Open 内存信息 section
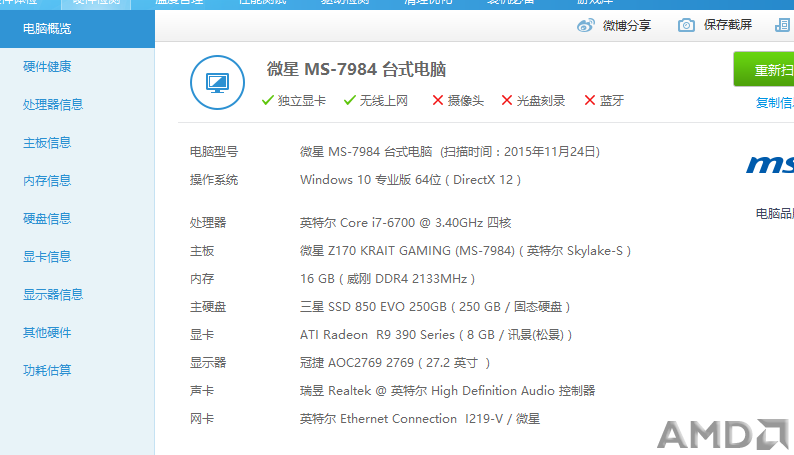This screenshot has width=794, height=455. pyautogui.click(x=47, y=181)
